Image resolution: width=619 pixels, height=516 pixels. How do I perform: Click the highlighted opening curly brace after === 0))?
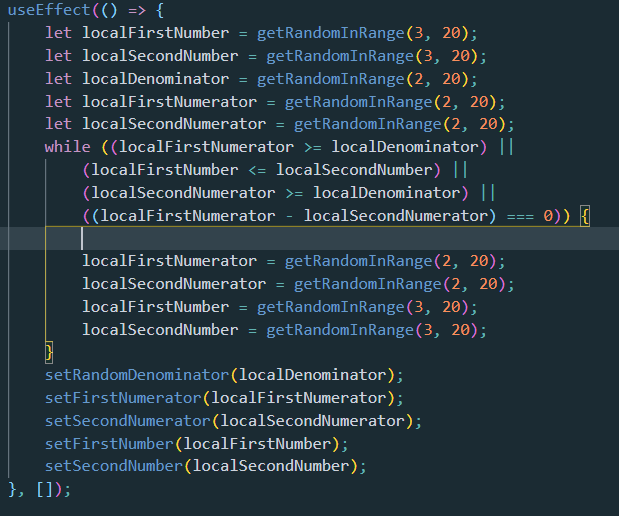(585, 216)
